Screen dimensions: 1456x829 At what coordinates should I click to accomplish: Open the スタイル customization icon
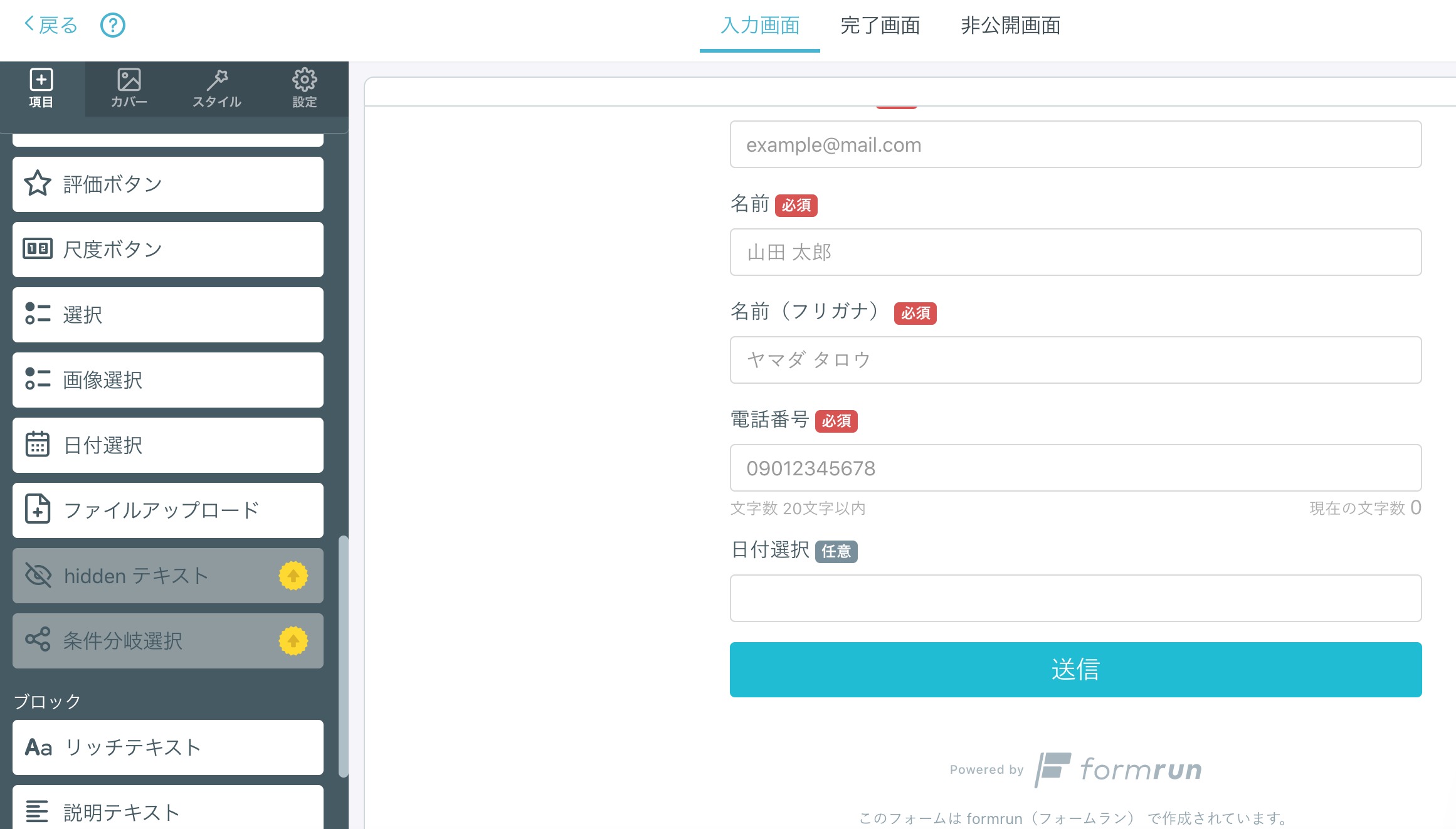(x=216, y=88)
